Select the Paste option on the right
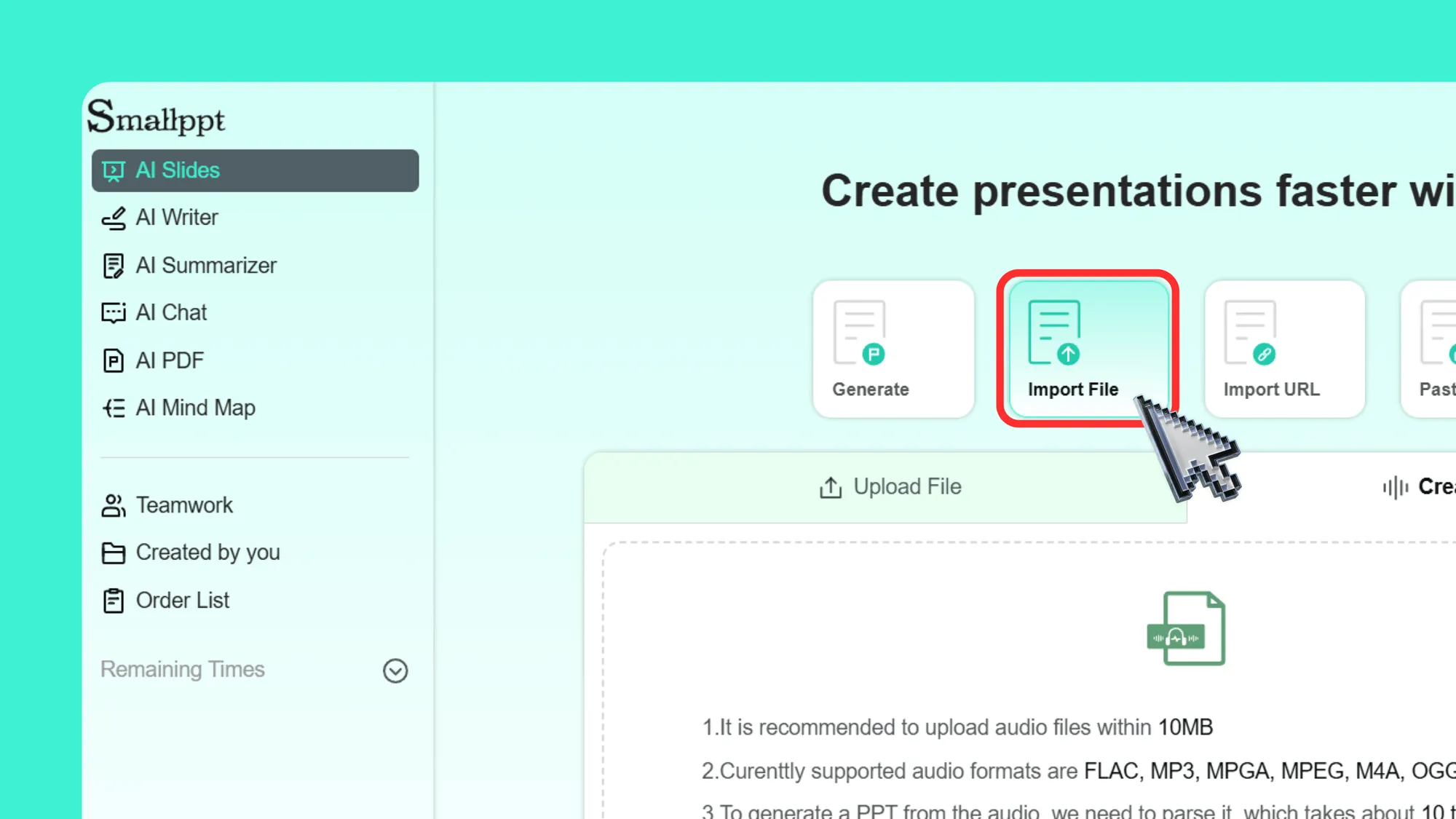The height and width of the screenshot is (819, 1456). click(x=1438, y=349)
